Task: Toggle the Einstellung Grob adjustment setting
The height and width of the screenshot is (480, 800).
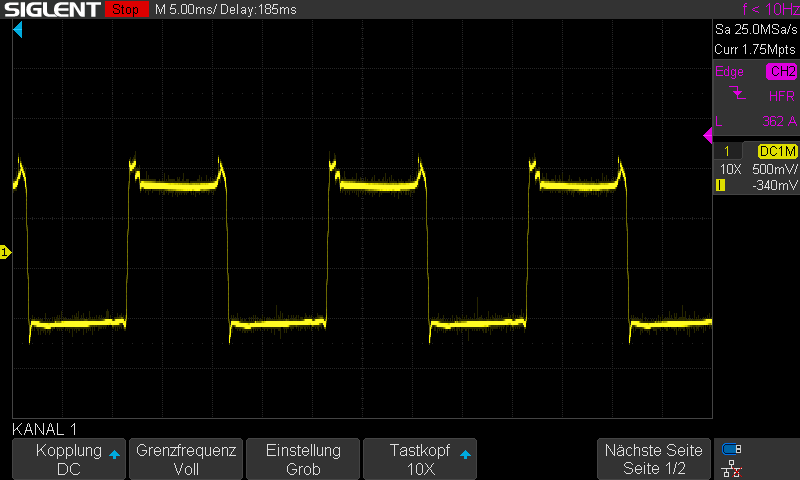Action: [303, 459]
